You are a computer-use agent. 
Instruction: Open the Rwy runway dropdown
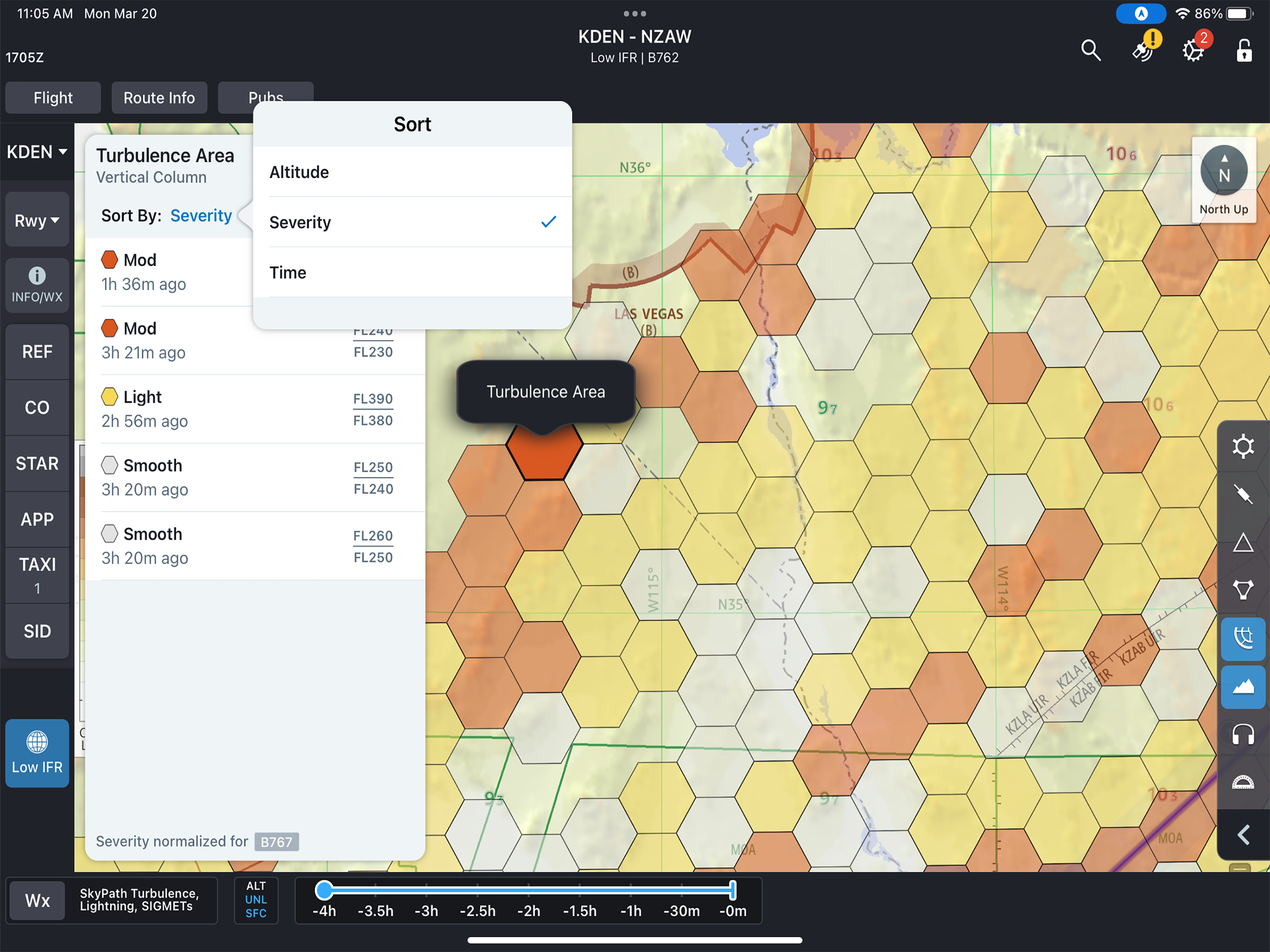click(37, 220)
